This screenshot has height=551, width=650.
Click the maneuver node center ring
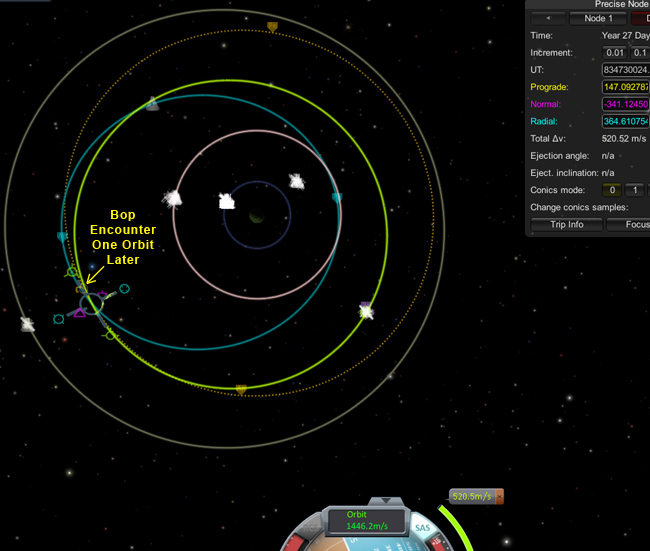[91, 304]
